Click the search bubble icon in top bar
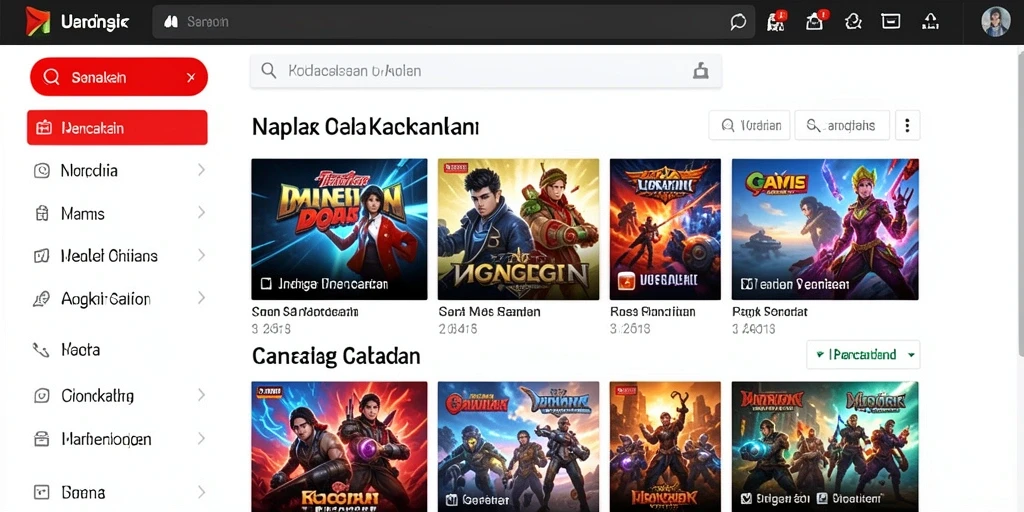 [738, 22]
